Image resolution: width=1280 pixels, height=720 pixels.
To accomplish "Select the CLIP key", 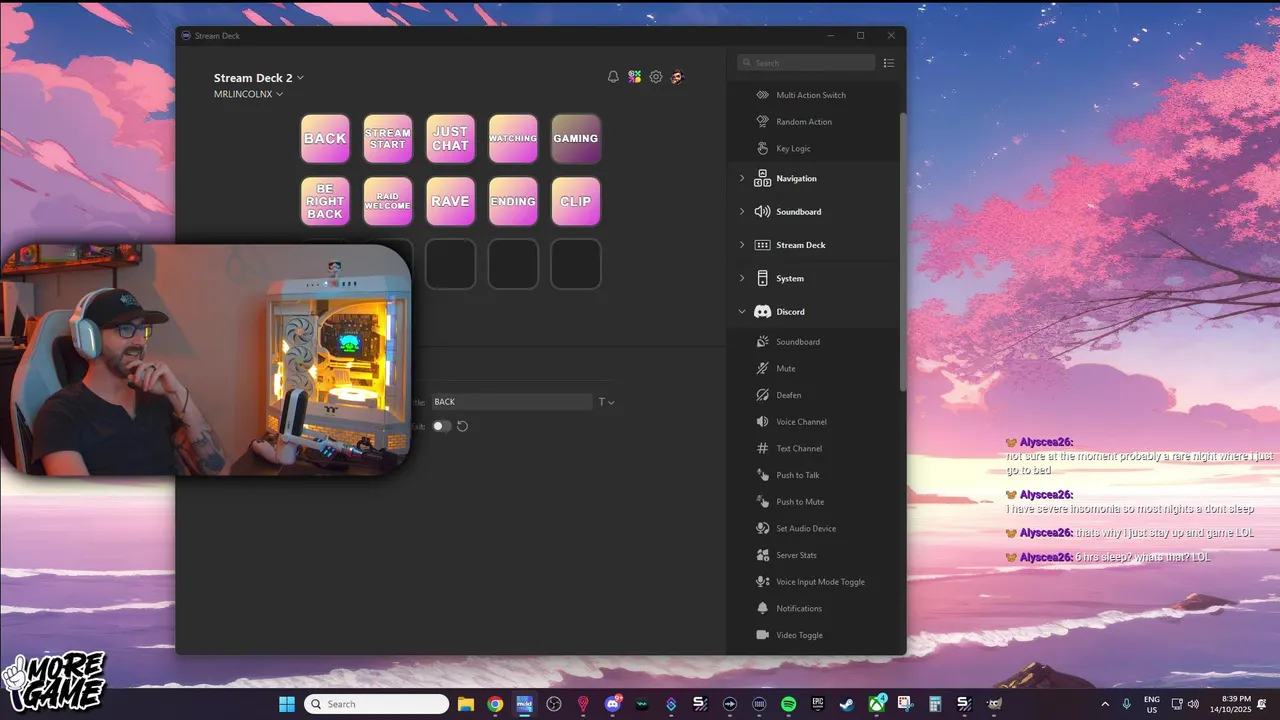I will pos(576,202).
